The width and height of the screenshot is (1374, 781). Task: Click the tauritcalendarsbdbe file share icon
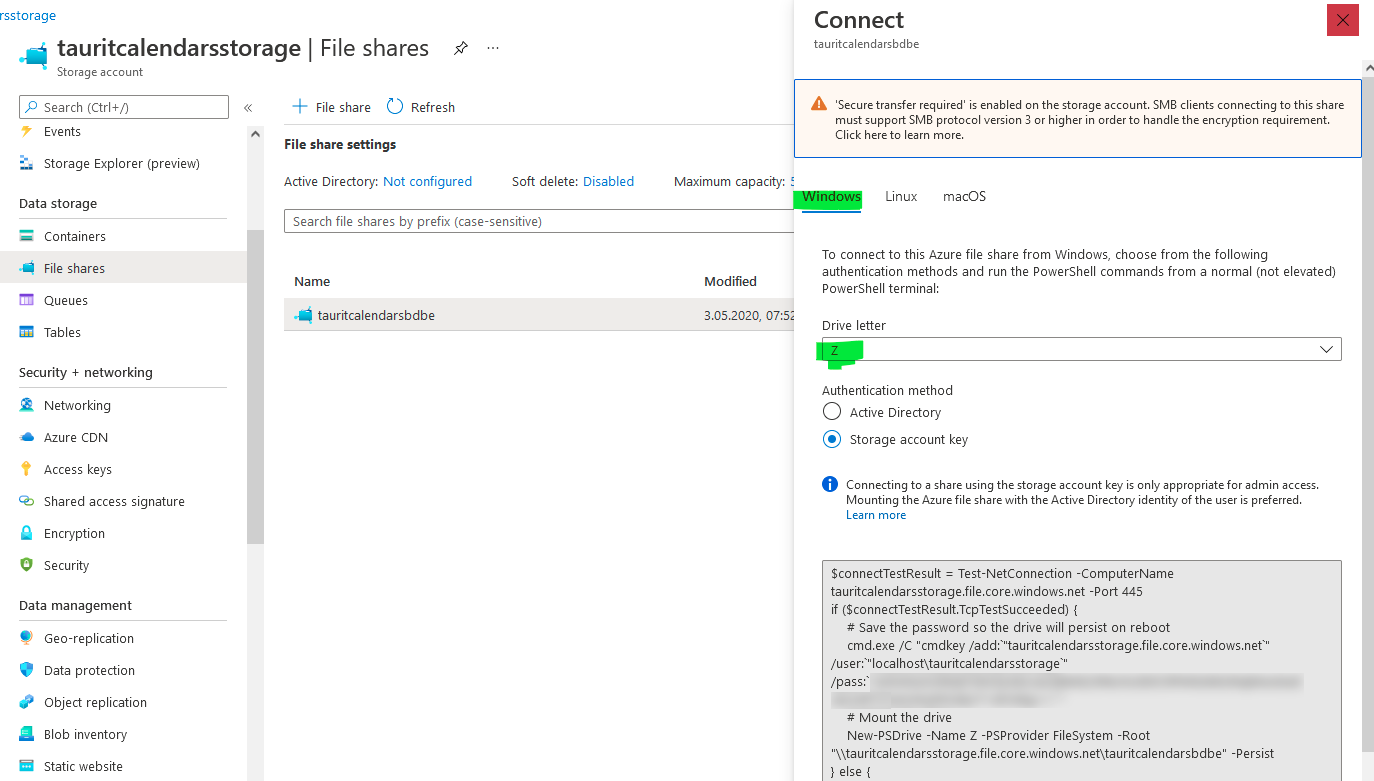(x=303, y=316)
